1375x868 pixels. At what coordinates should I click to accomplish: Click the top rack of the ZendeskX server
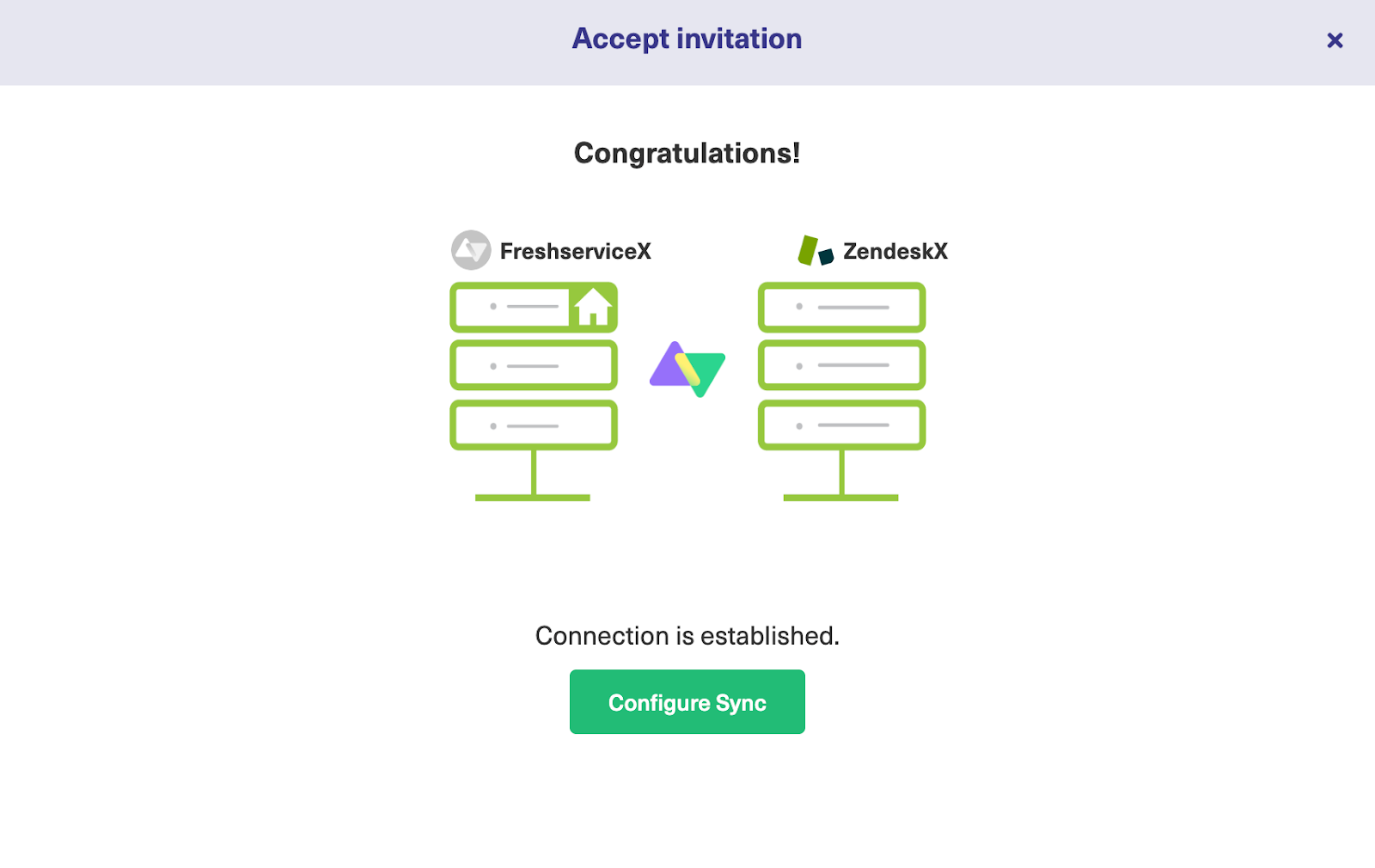coord(841,307)
